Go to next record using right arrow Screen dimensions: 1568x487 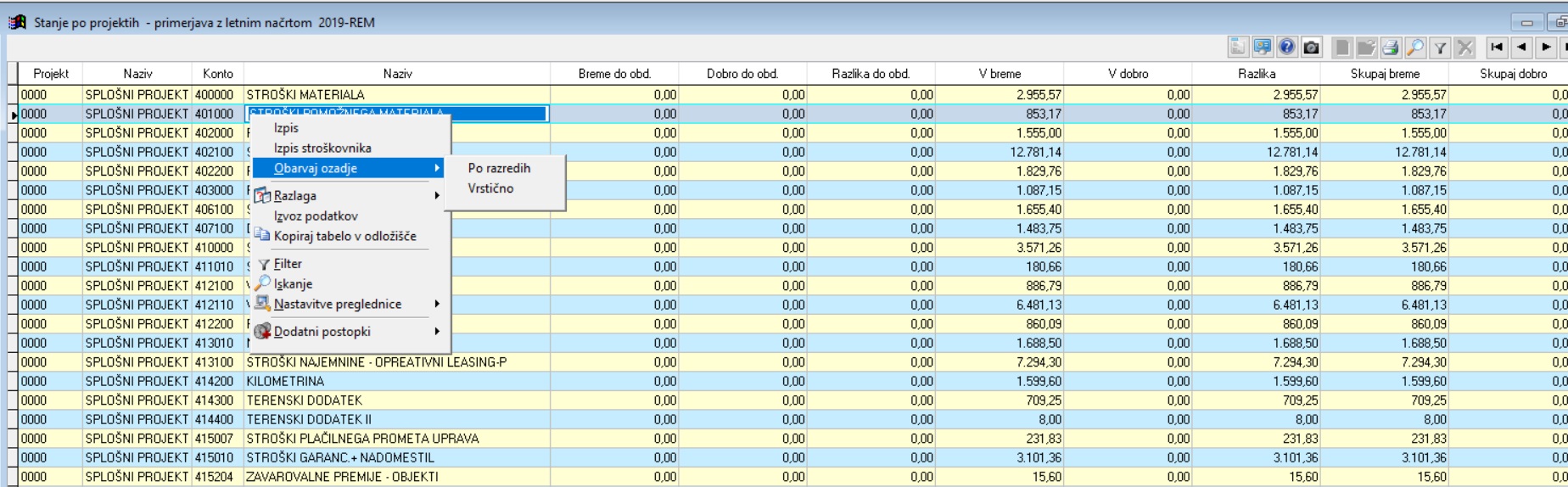point(1546,48)
